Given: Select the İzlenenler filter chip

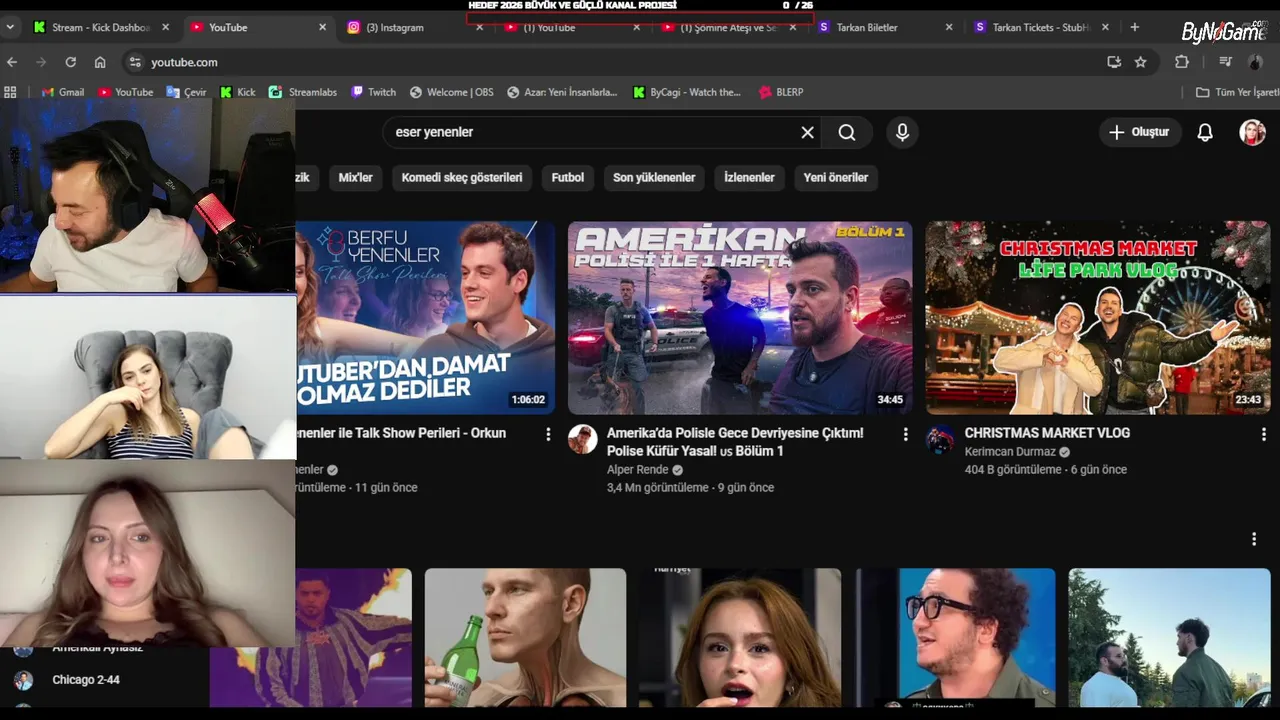Looking at the screenshot, I should point(749,177).
